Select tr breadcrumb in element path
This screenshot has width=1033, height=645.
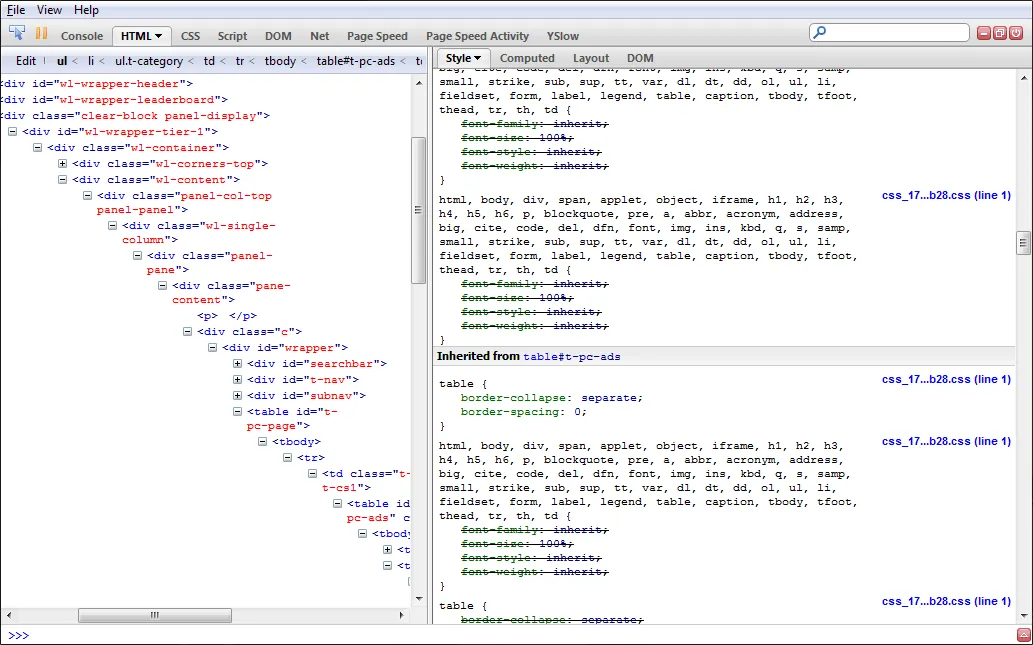click(x=240, y=61)
